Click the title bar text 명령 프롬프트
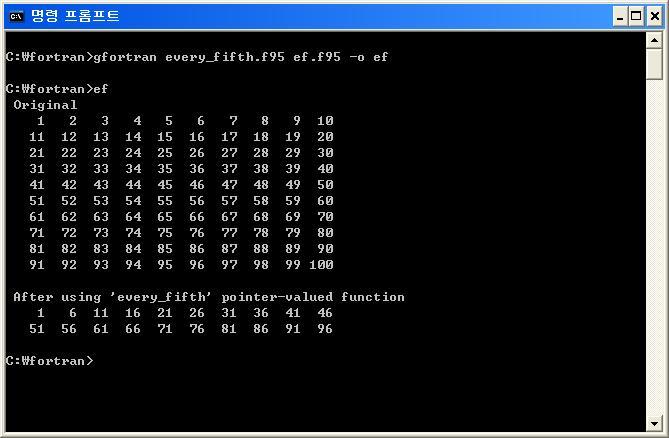 pos(75,16)
